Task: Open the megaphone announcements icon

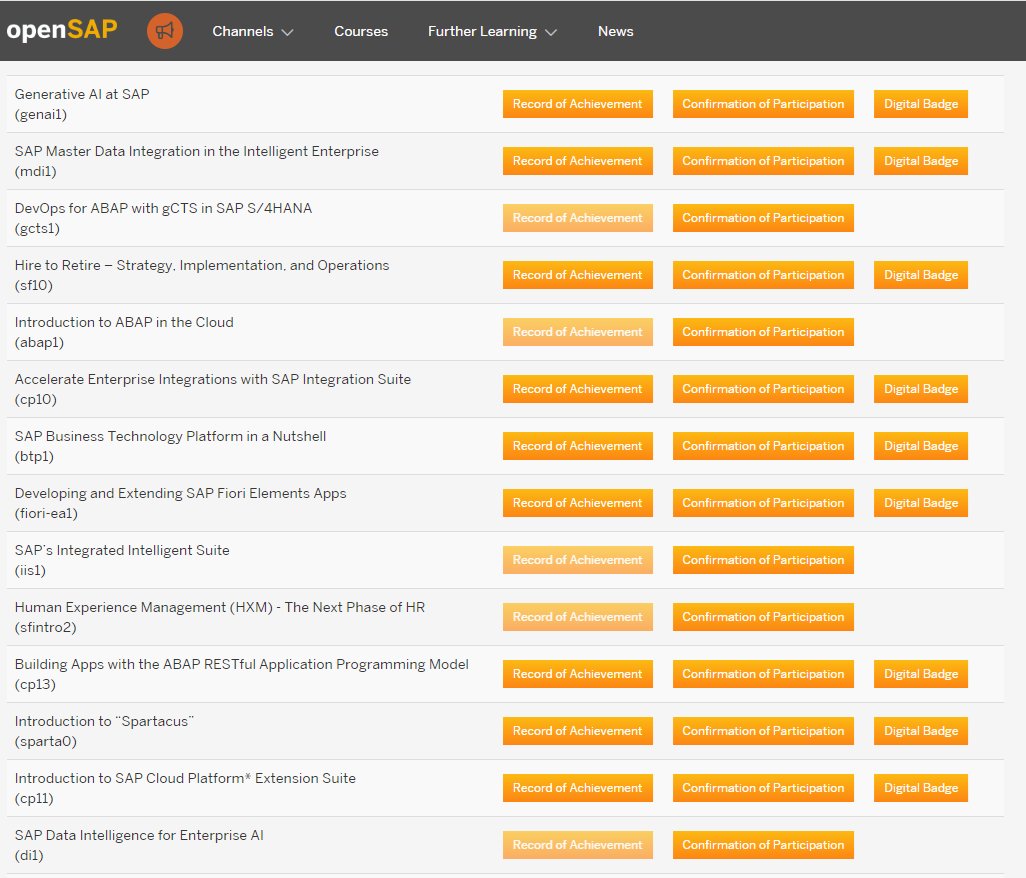Action: point(164,31)
